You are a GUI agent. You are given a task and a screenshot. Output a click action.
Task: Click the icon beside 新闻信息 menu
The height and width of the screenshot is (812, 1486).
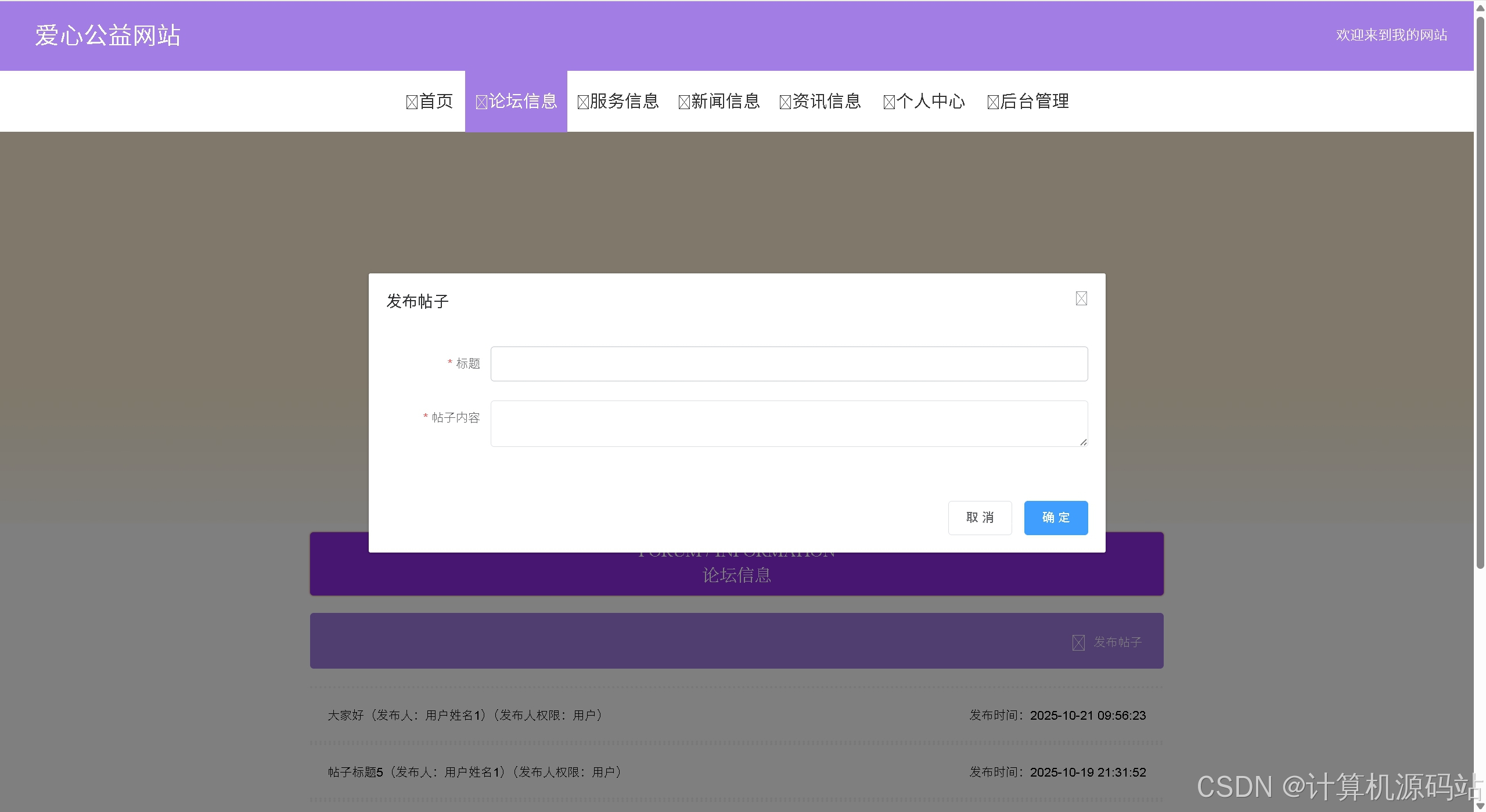coord(684,103)
